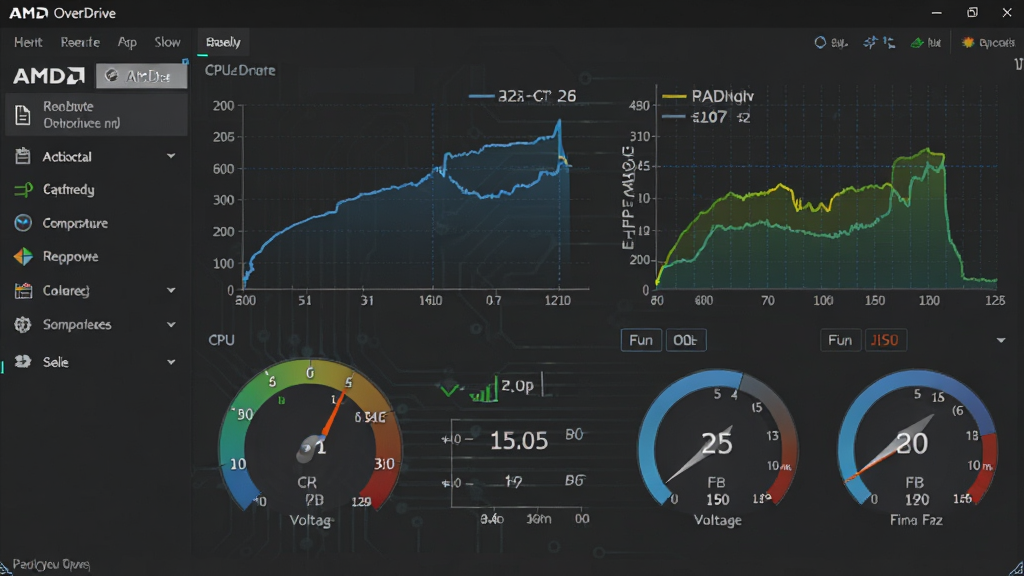Screen dimensions: 1024x576
Task: Click the crosshair tuning icon in toolbar
Action: click(x=871, y=42)
